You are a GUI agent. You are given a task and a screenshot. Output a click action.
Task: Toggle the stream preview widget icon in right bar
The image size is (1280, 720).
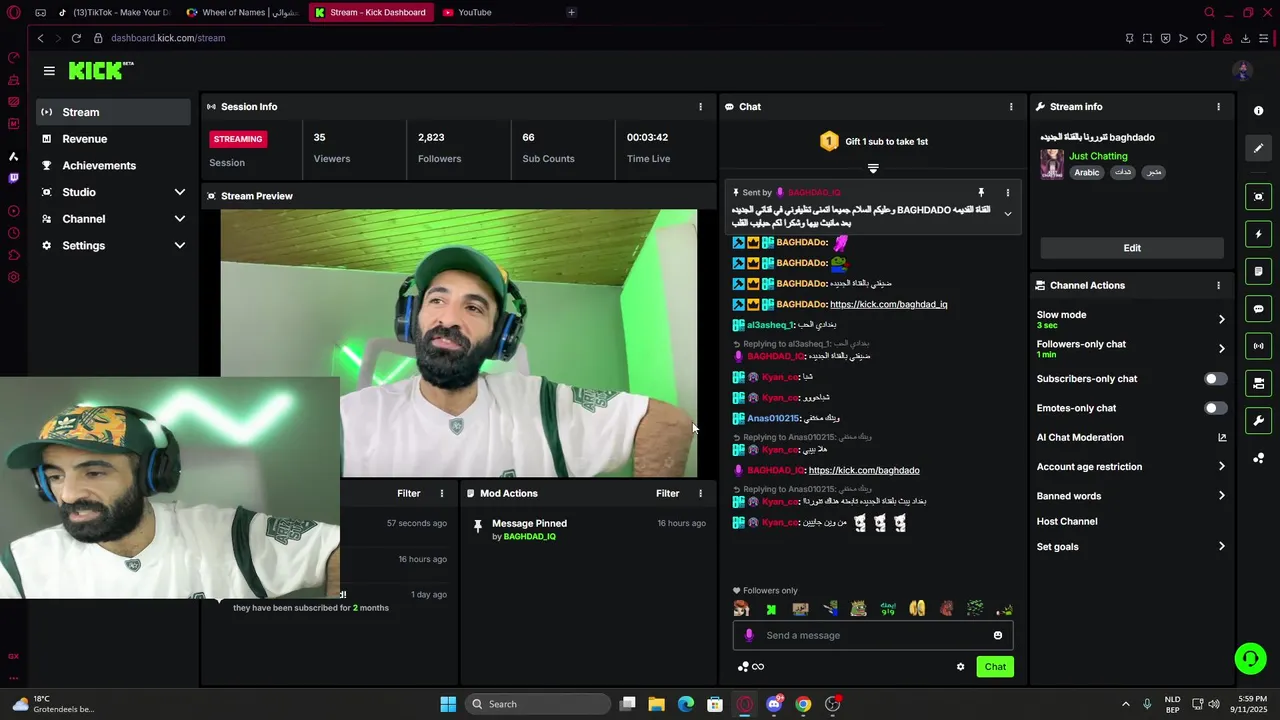[x=1259, y=197]
